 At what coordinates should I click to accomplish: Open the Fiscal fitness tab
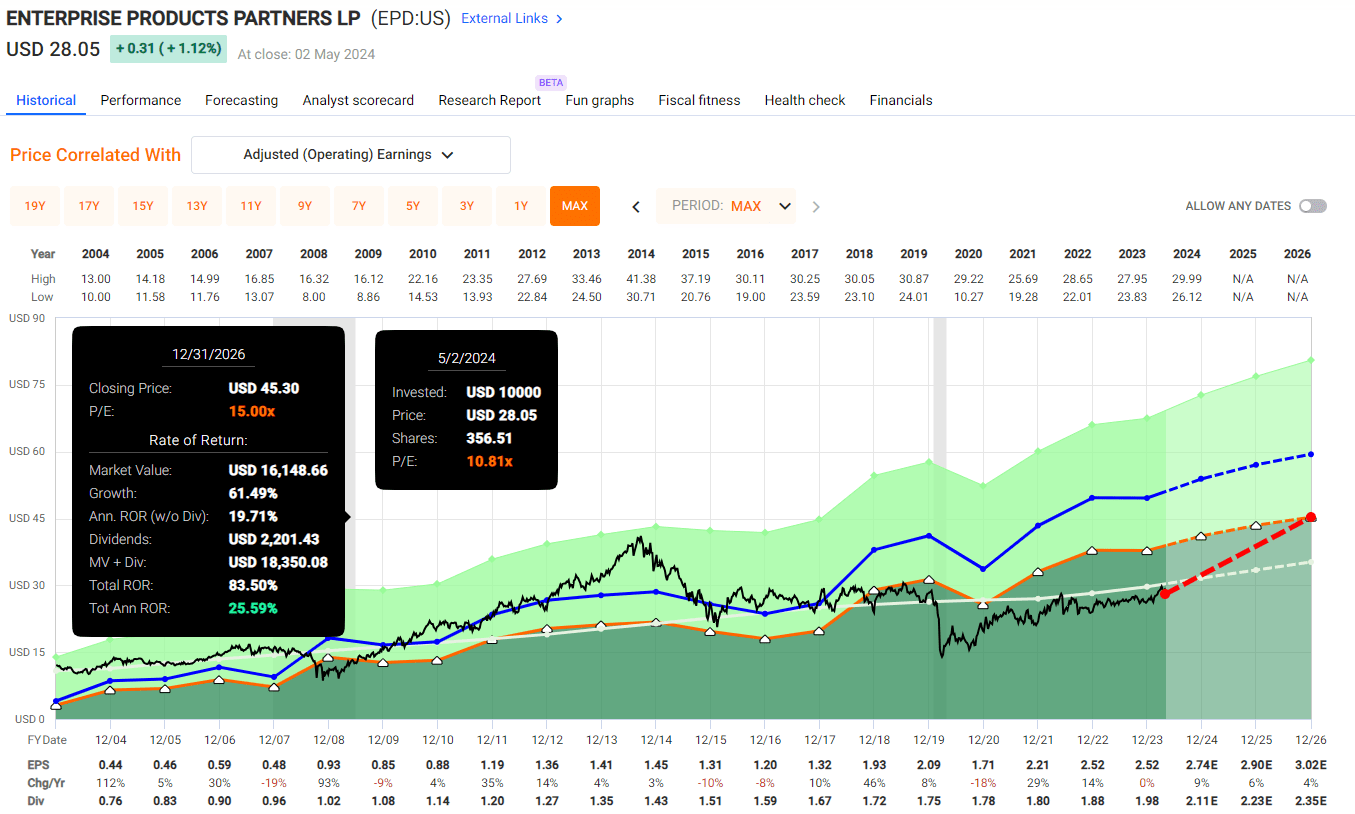point(698,100)
